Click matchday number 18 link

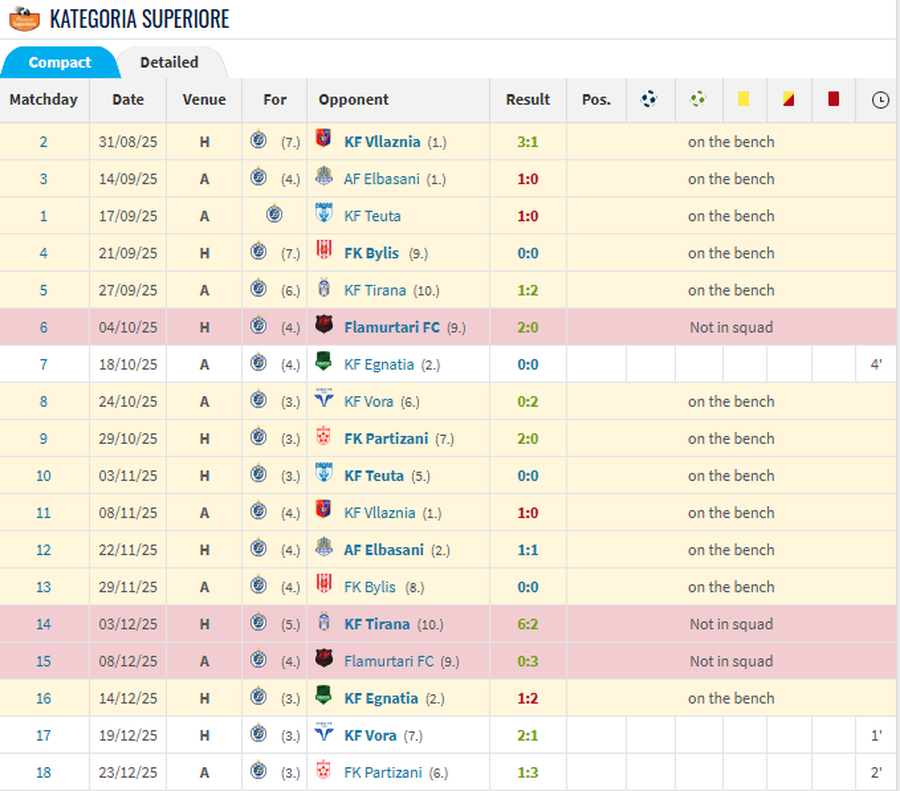pyautogui.click(x=43, y=772)
